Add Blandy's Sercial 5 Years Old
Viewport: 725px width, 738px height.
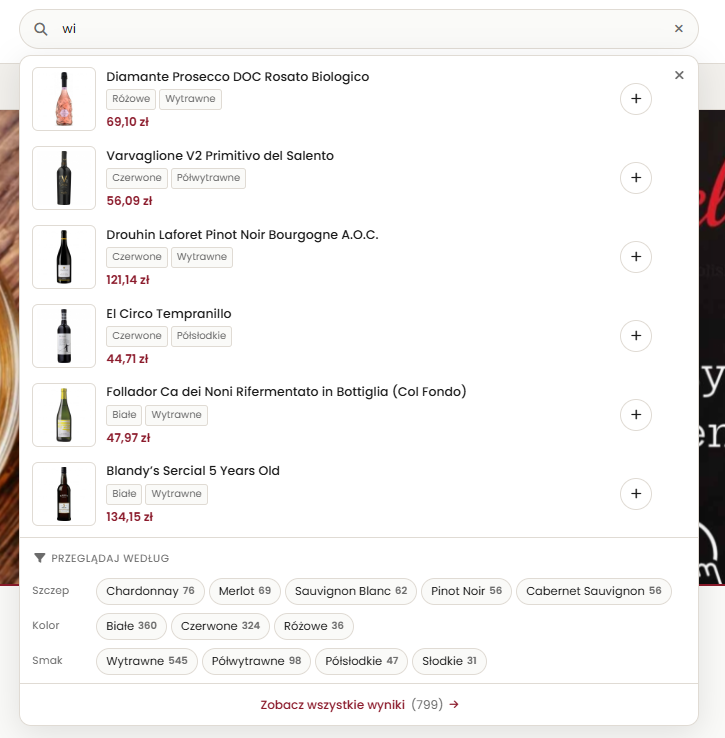tap(636, 494)
